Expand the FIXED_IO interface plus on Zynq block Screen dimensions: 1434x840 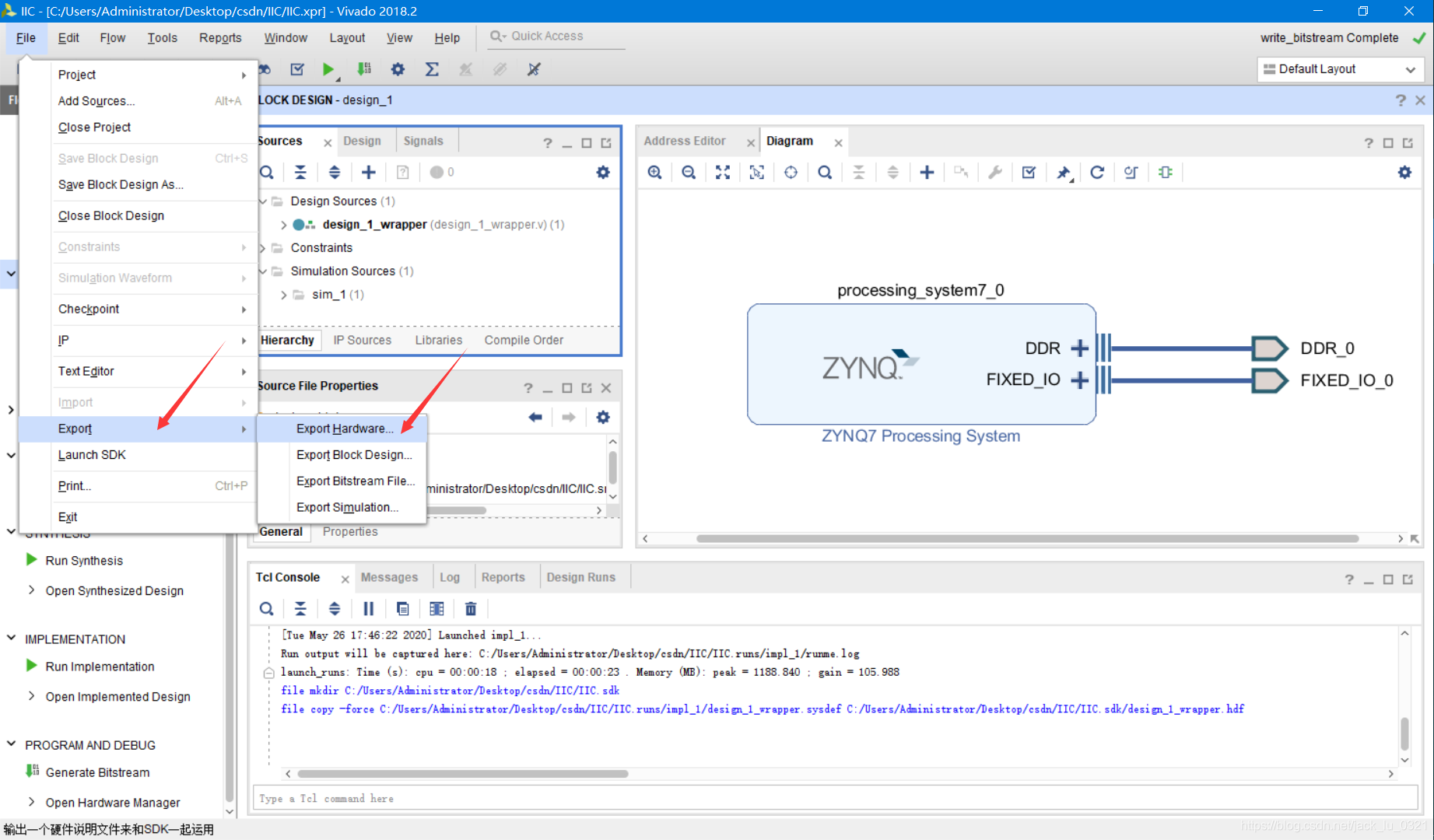(1079, 380)
